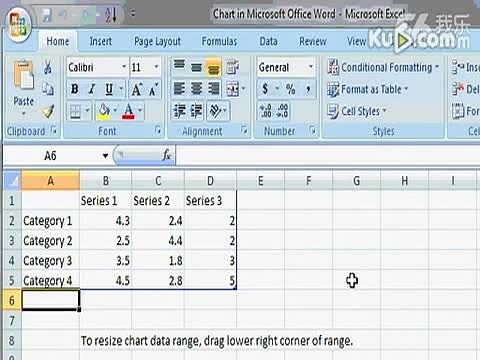
Task: Center text horizontally
Action: (196, 89)
